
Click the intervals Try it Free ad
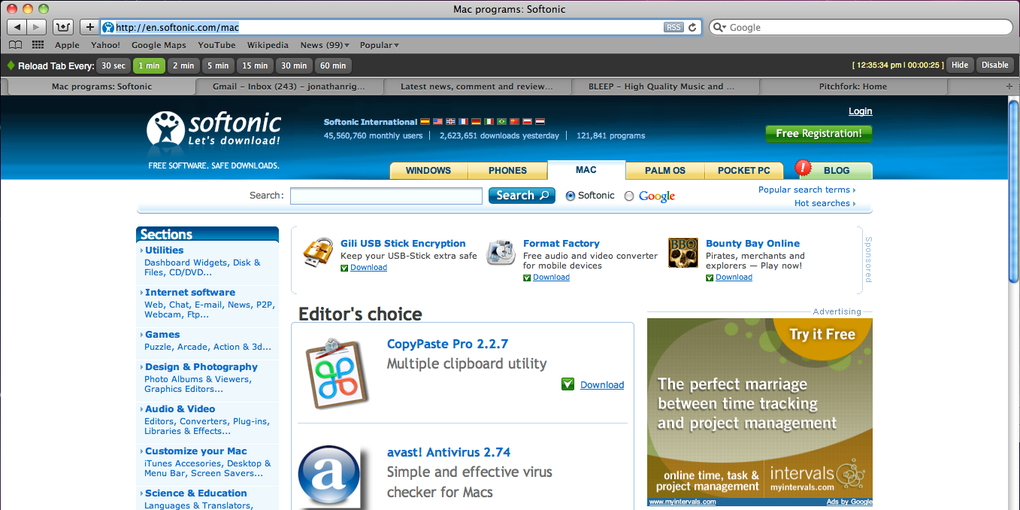point(760,411)
